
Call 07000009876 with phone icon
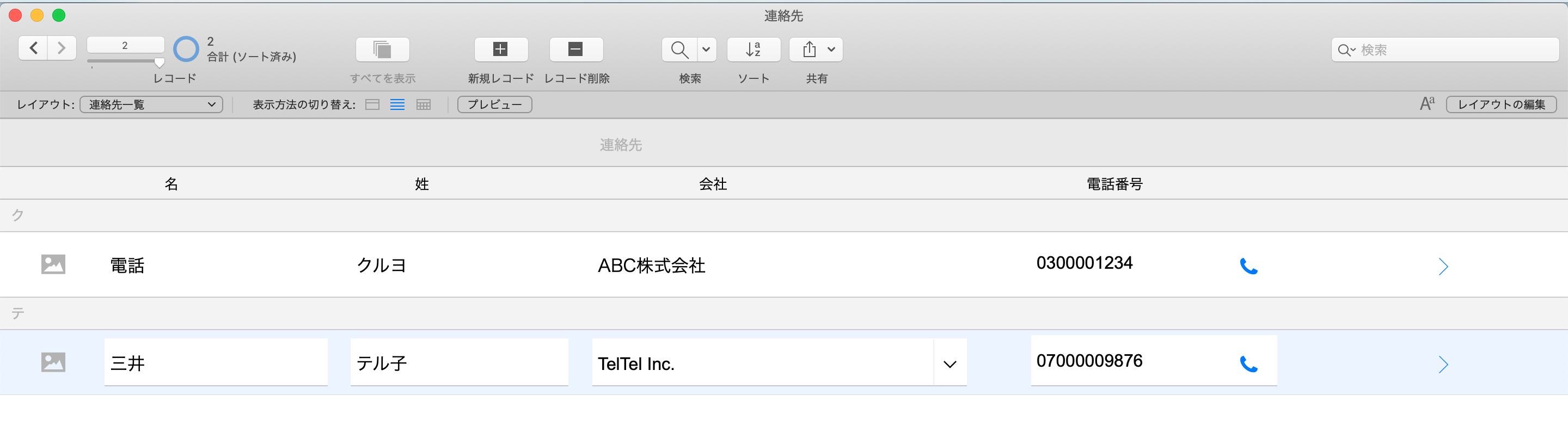[1248, 364]
